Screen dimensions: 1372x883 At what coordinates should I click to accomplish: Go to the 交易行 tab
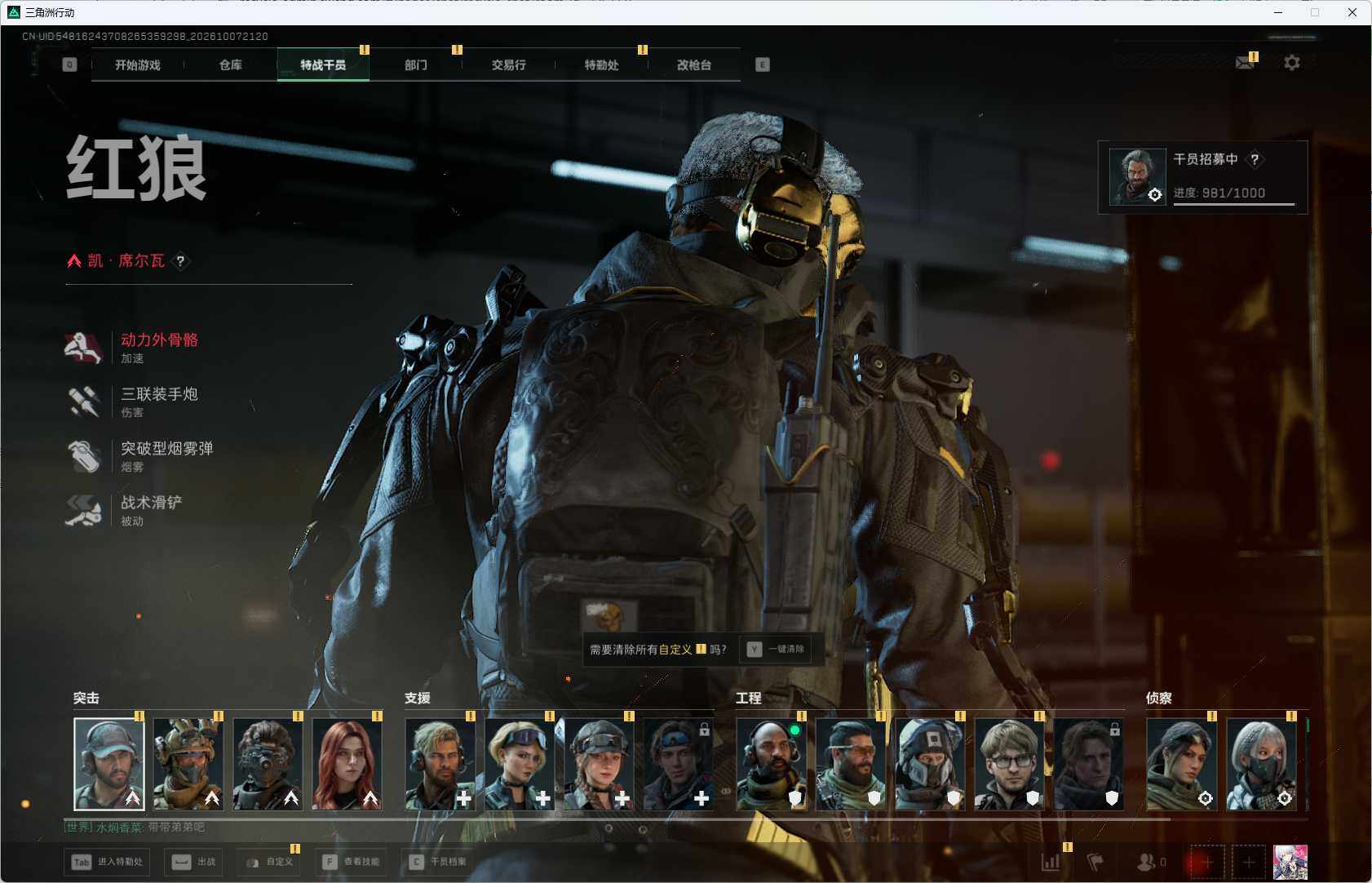click(508, 65)
